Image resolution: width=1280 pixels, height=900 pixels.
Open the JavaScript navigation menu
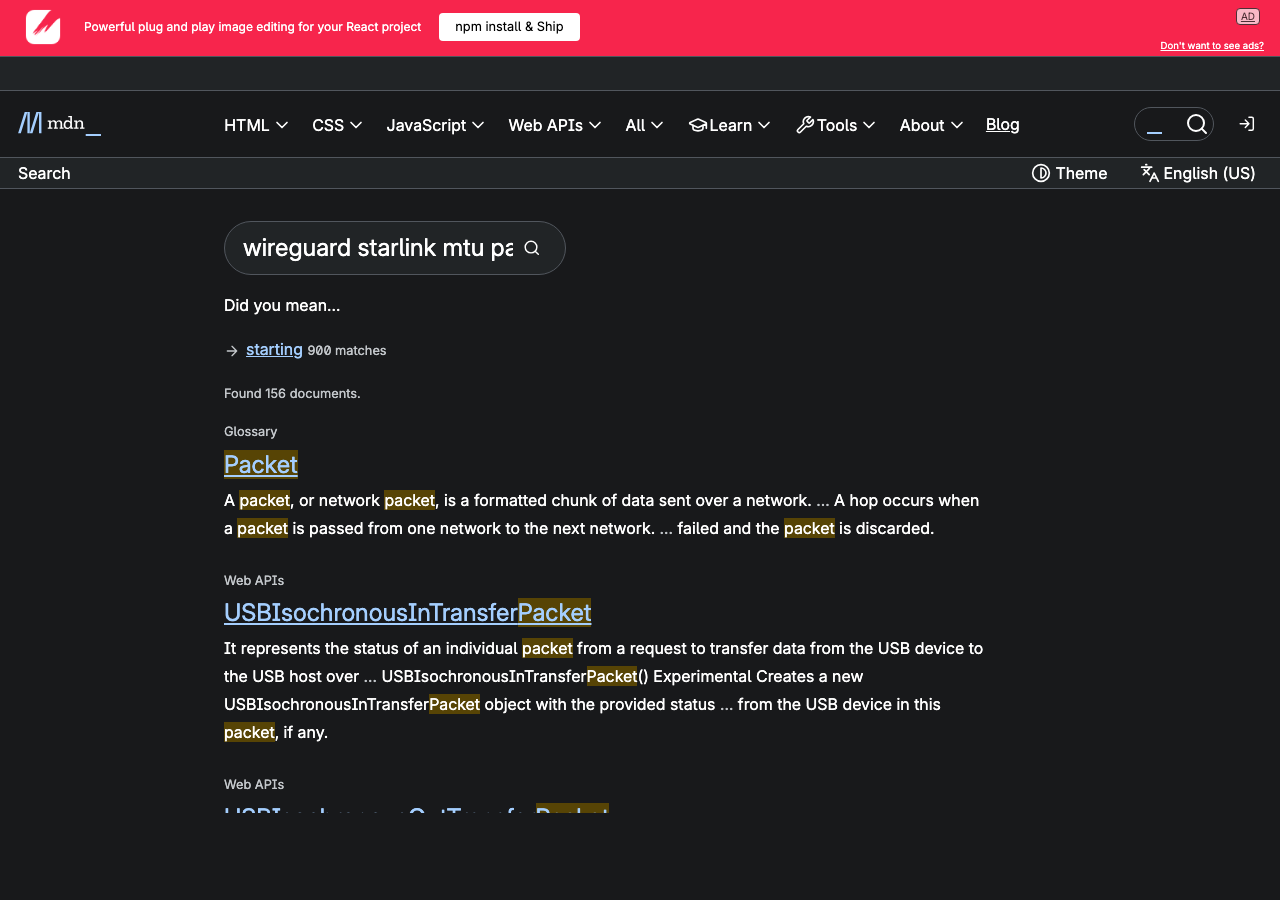click(435, 125)
